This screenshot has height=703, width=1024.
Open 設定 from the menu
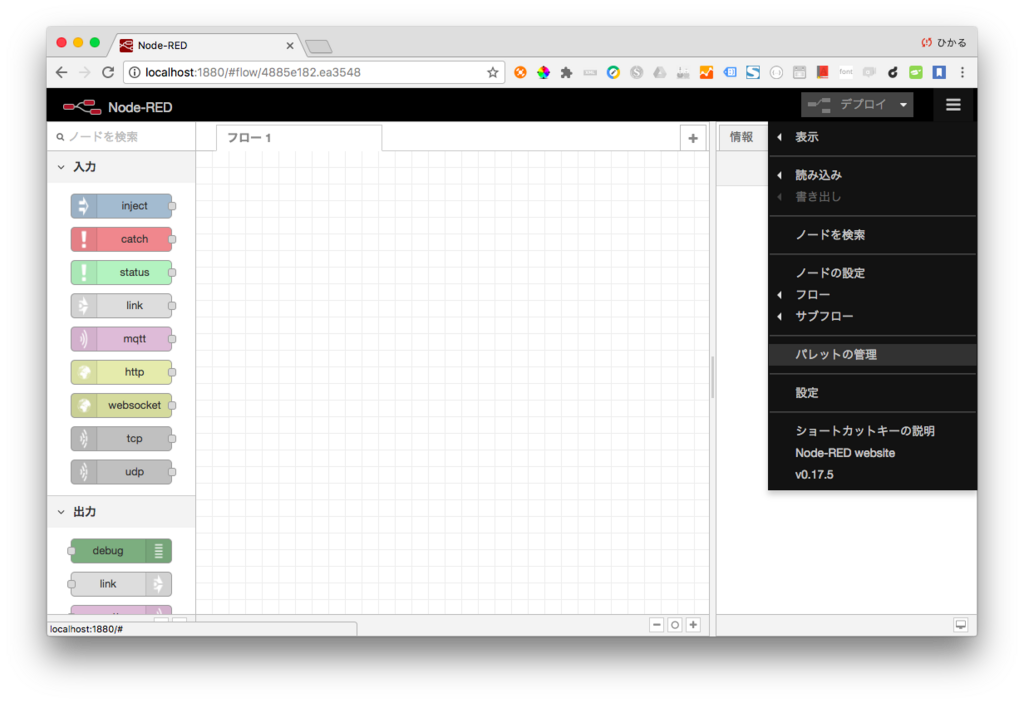pyautogui.click(x=872, y=393)
